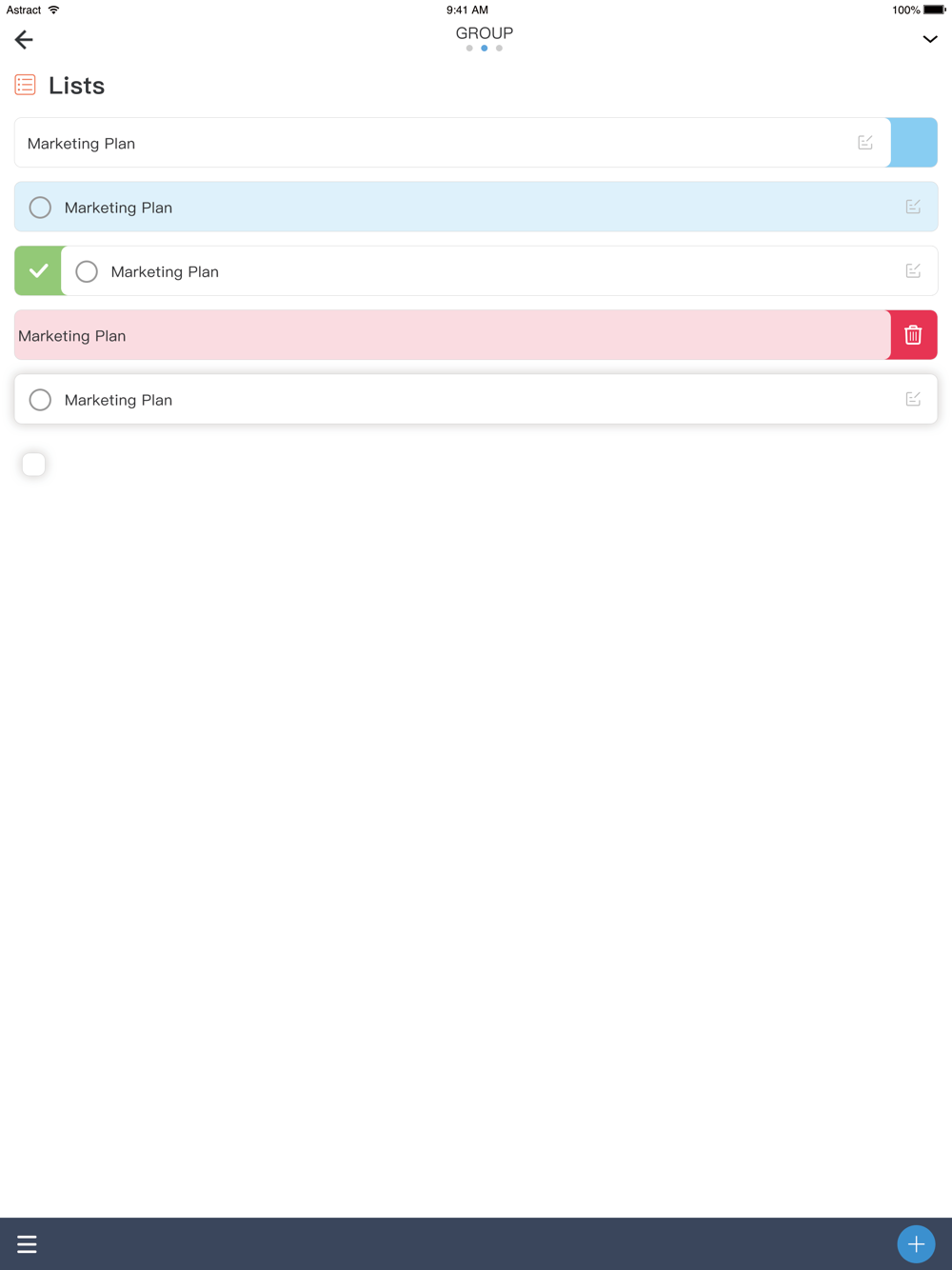Click the edit icon on the first row
Viewport: 952px width, 1270px height.
click(x=865, y=143)
